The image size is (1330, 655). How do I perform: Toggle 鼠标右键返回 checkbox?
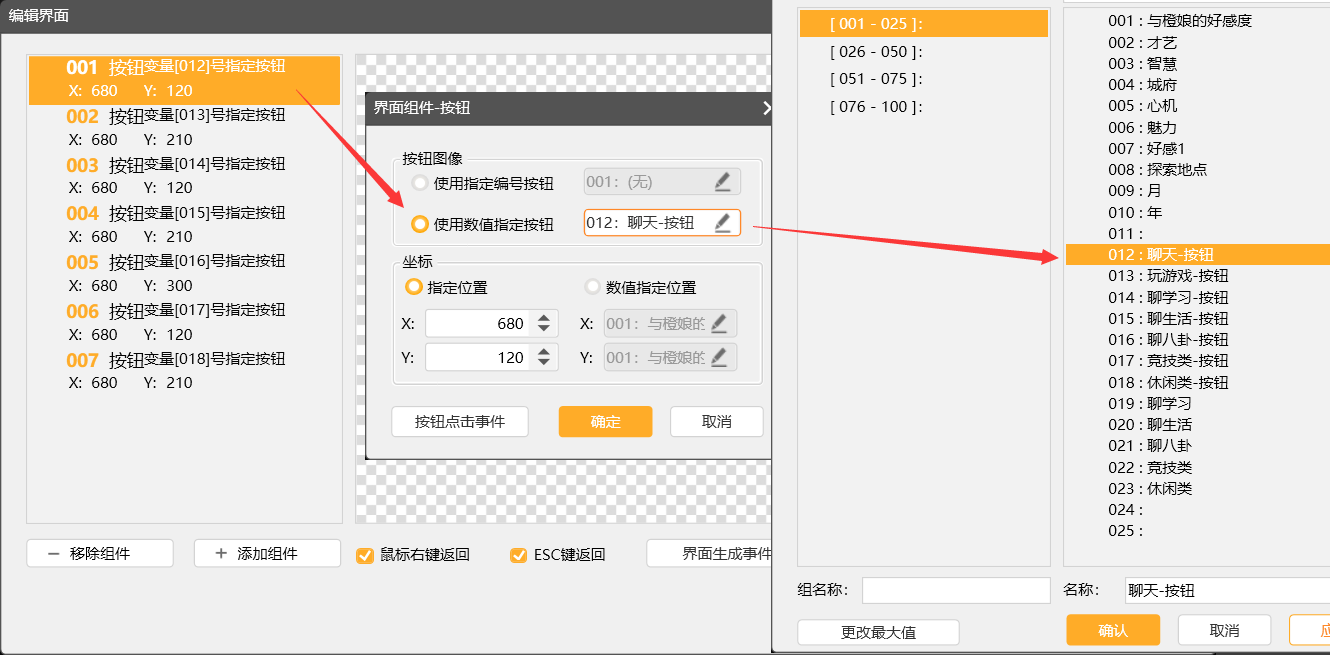pyautogui.click(x=365, y=555)
